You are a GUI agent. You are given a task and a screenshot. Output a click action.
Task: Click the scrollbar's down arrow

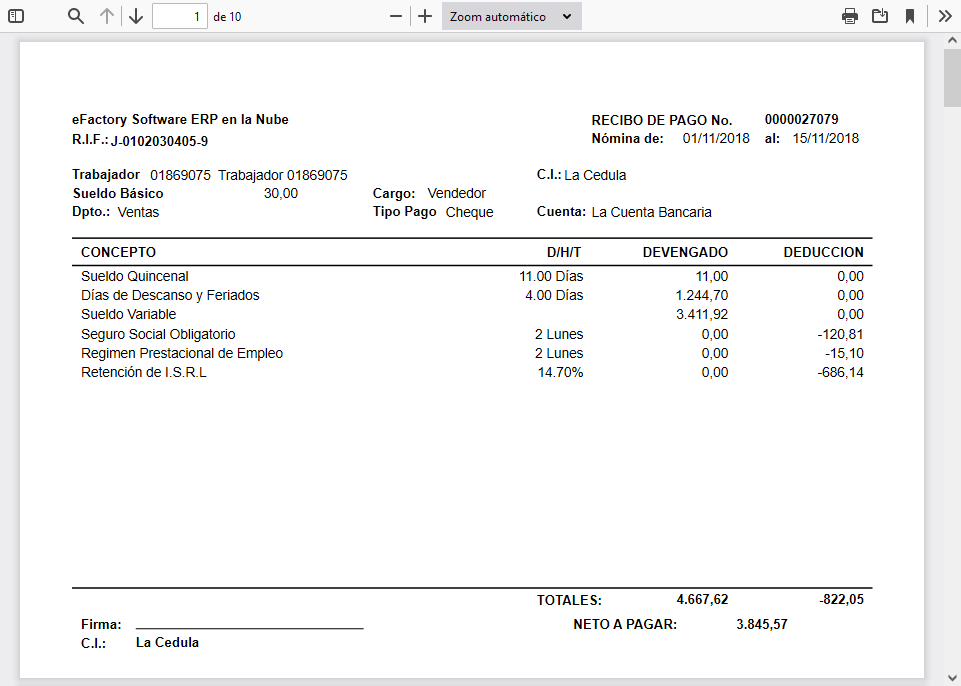(949, 677)
